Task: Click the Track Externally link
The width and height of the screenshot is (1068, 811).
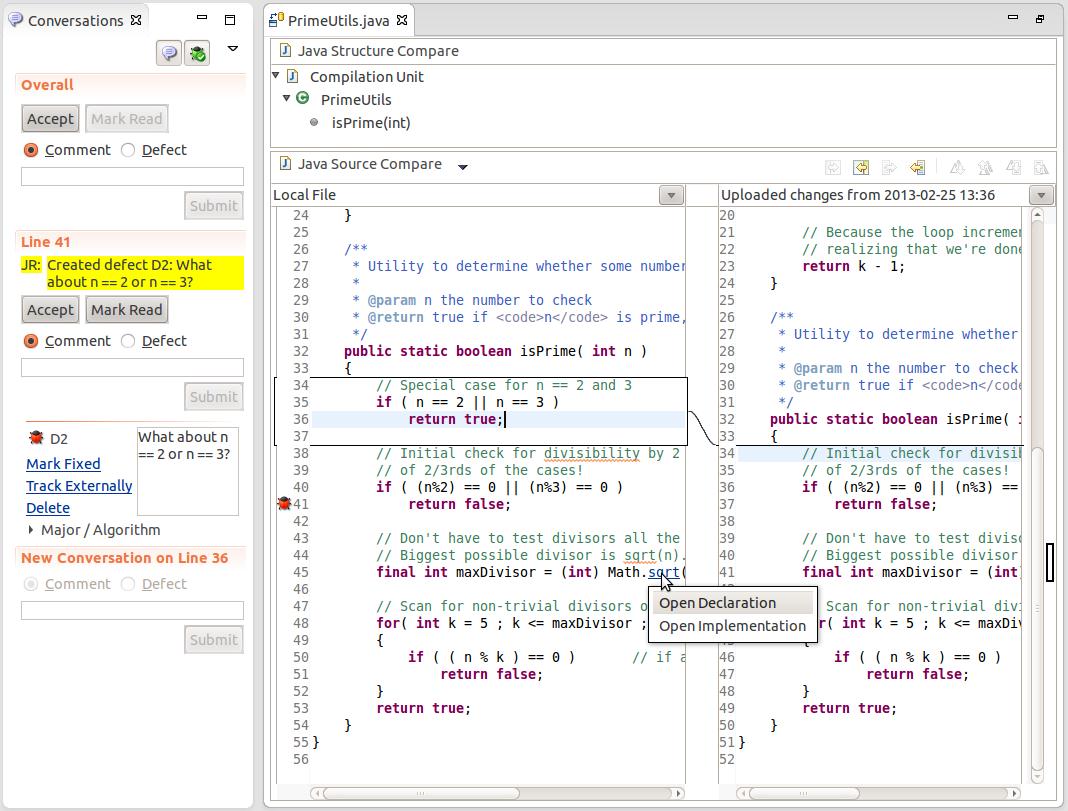Action: click(79, 486)
